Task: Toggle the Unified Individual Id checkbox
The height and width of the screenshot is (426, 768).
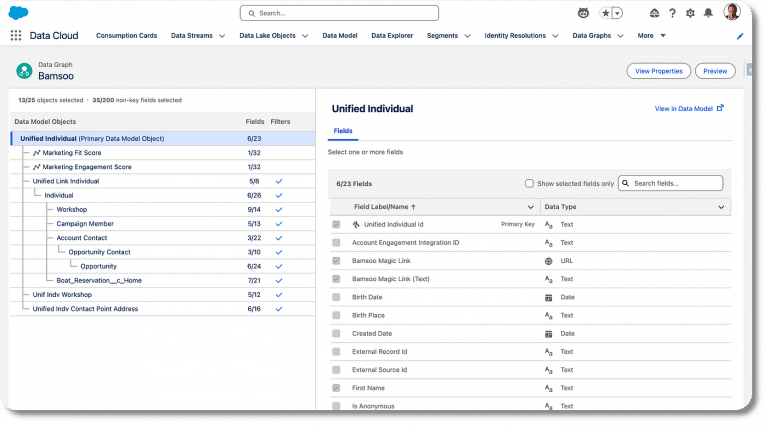Action: [x=336, y=224]
